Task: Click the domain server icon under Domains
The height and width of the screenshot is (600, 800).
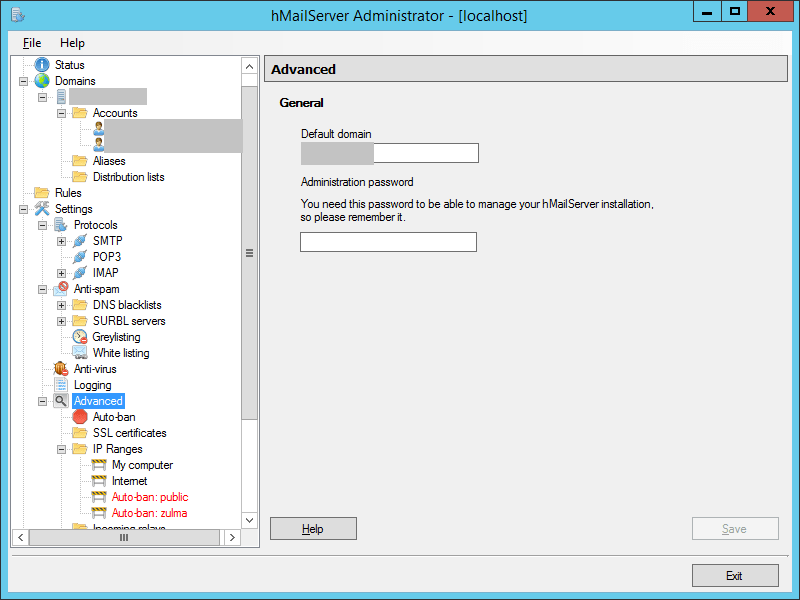Action: pyautogui.click(x=61, y=96)
